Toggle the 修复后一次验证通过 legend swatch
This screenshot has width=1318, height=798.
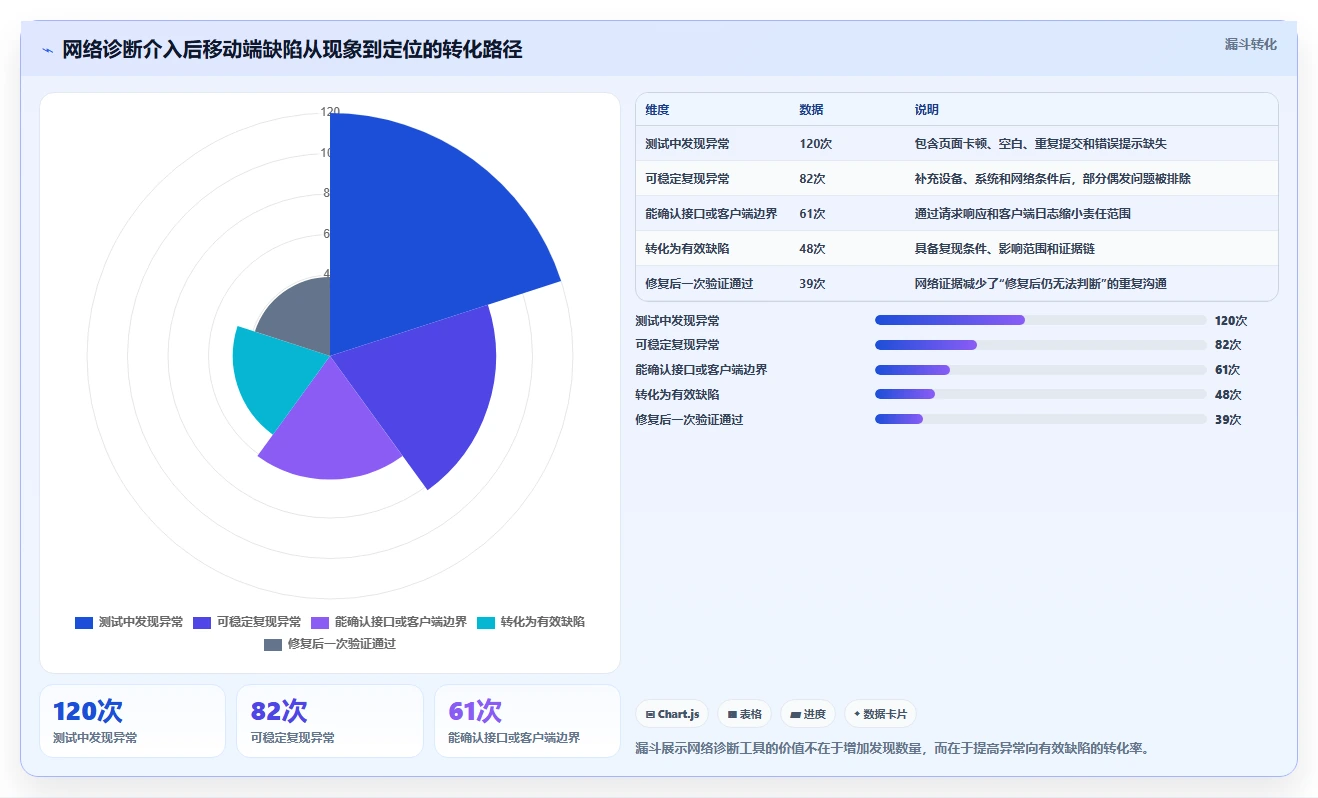[273, 644]
